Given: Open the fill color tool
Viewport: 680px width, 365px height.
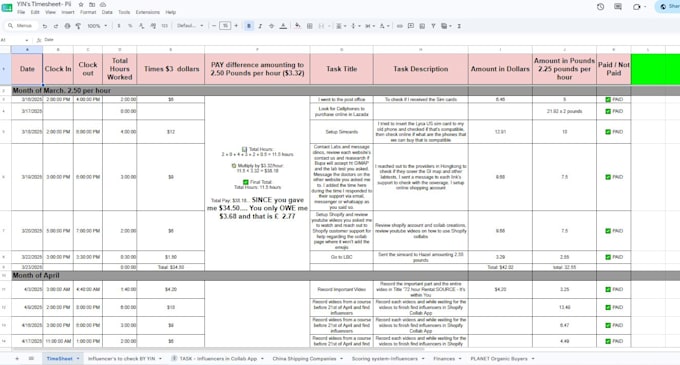Looking at the screenshot, I should click(298, 26).
